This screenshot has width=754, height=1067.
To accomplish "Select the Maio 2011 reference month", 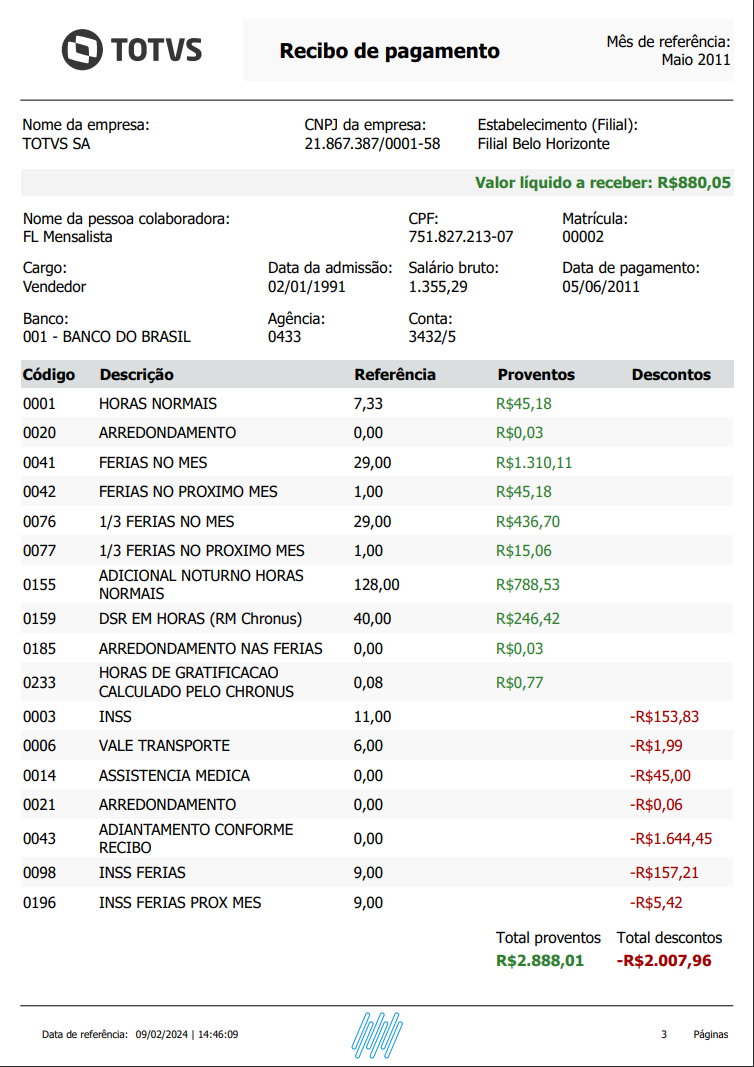I will pos(695,60).
